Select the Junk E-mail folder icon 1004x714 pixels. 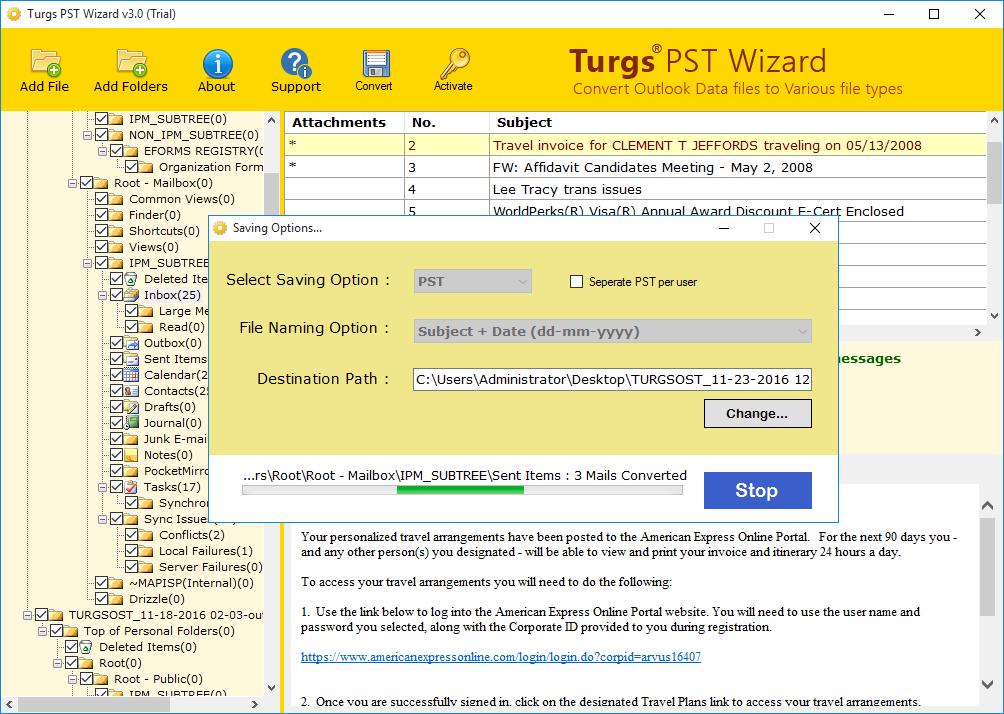tap(131, 439)
